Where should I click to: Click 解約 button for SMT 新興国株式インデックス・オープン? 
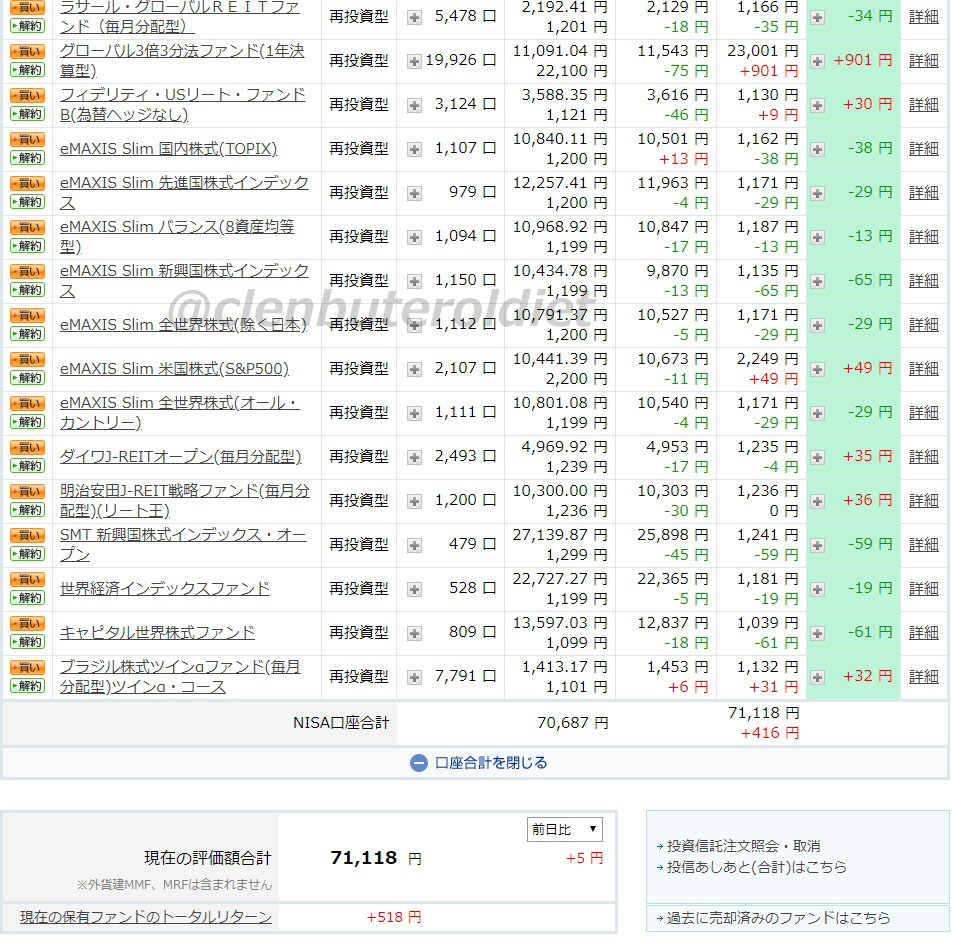[27, 554]
